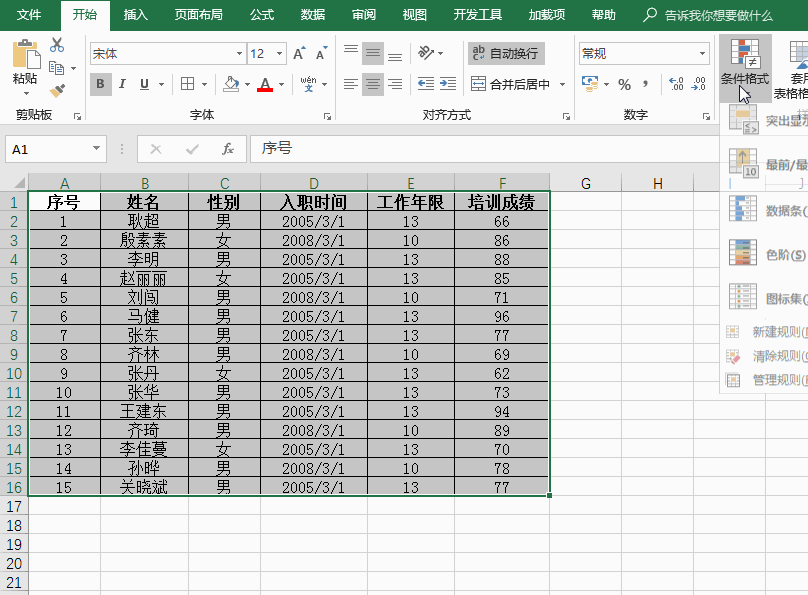Toggle Italic formatting
The height and width of the screenshot is (595, 808).
point(122,84)
